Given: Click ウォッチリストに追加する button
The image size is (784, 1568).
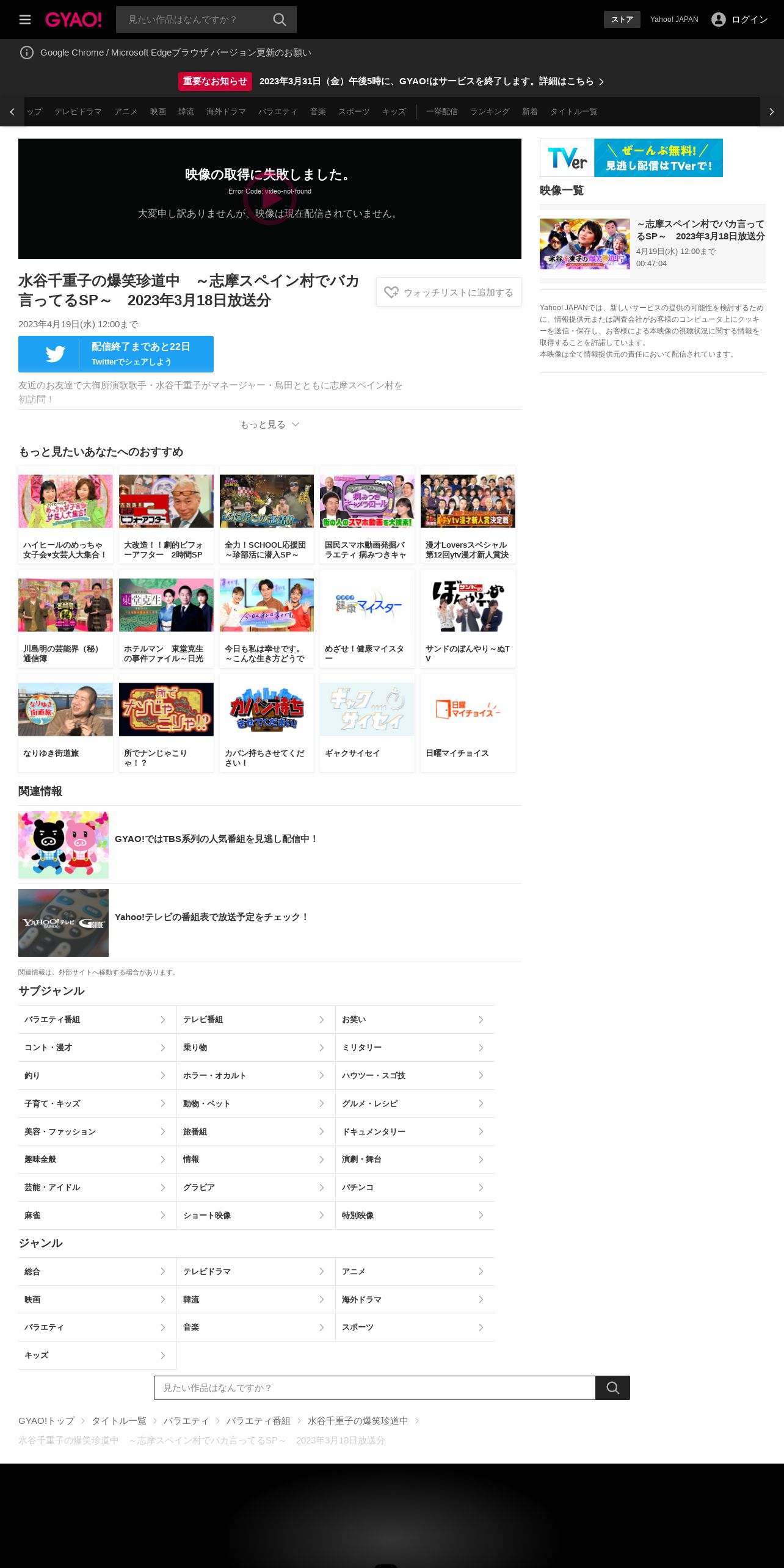Looking at the screenshot, I should click(x=449, y=292).
